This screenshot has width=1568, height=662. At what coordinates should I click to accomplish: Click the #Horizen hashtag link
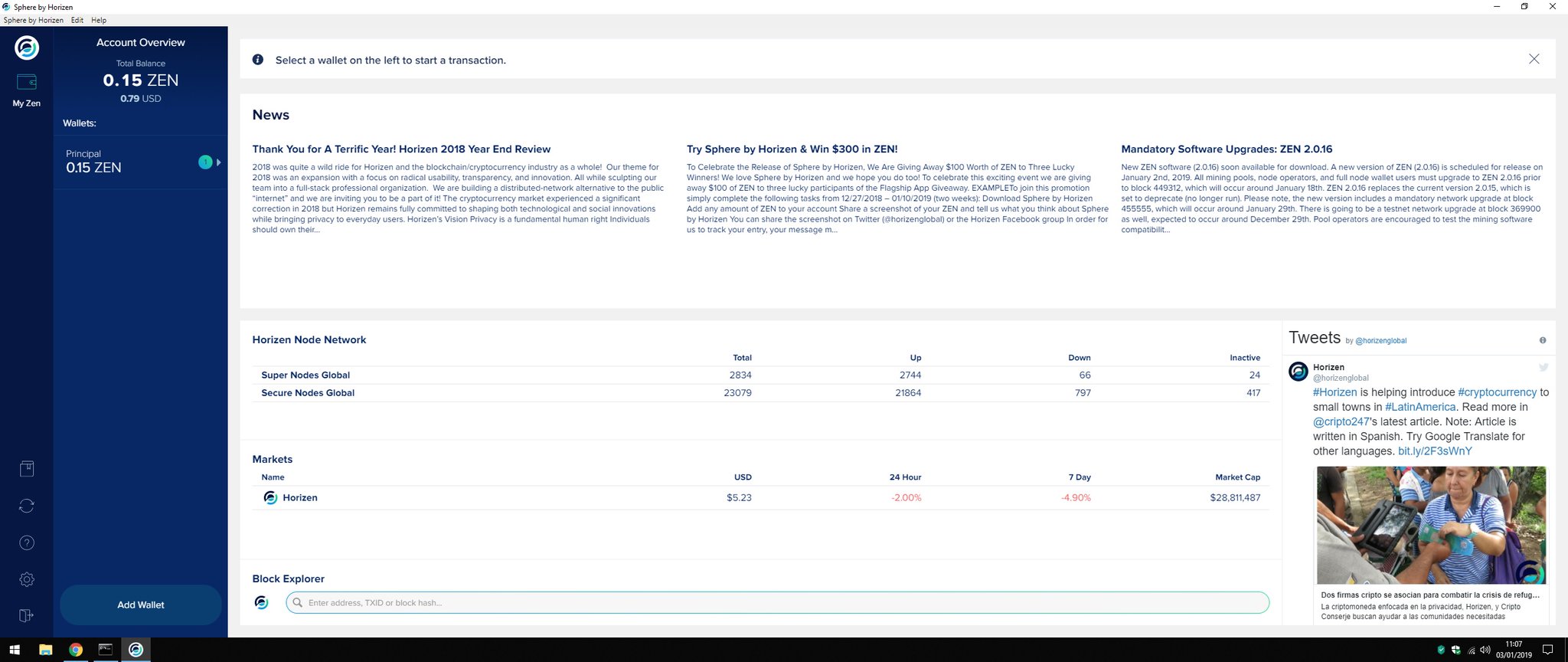tap(1334, 392)
